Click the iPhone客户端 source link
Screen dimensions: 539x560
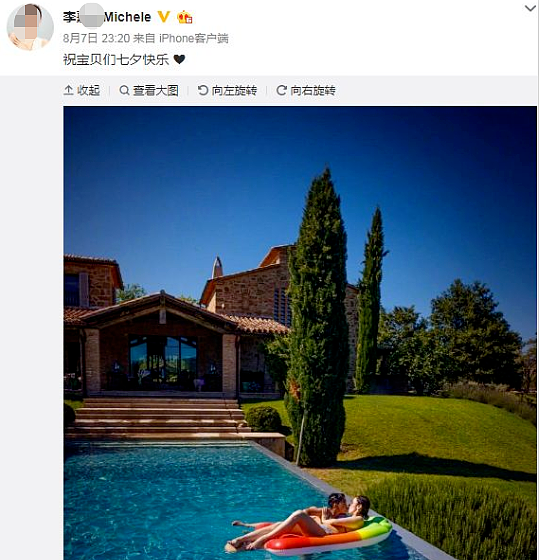pos(194,38)
